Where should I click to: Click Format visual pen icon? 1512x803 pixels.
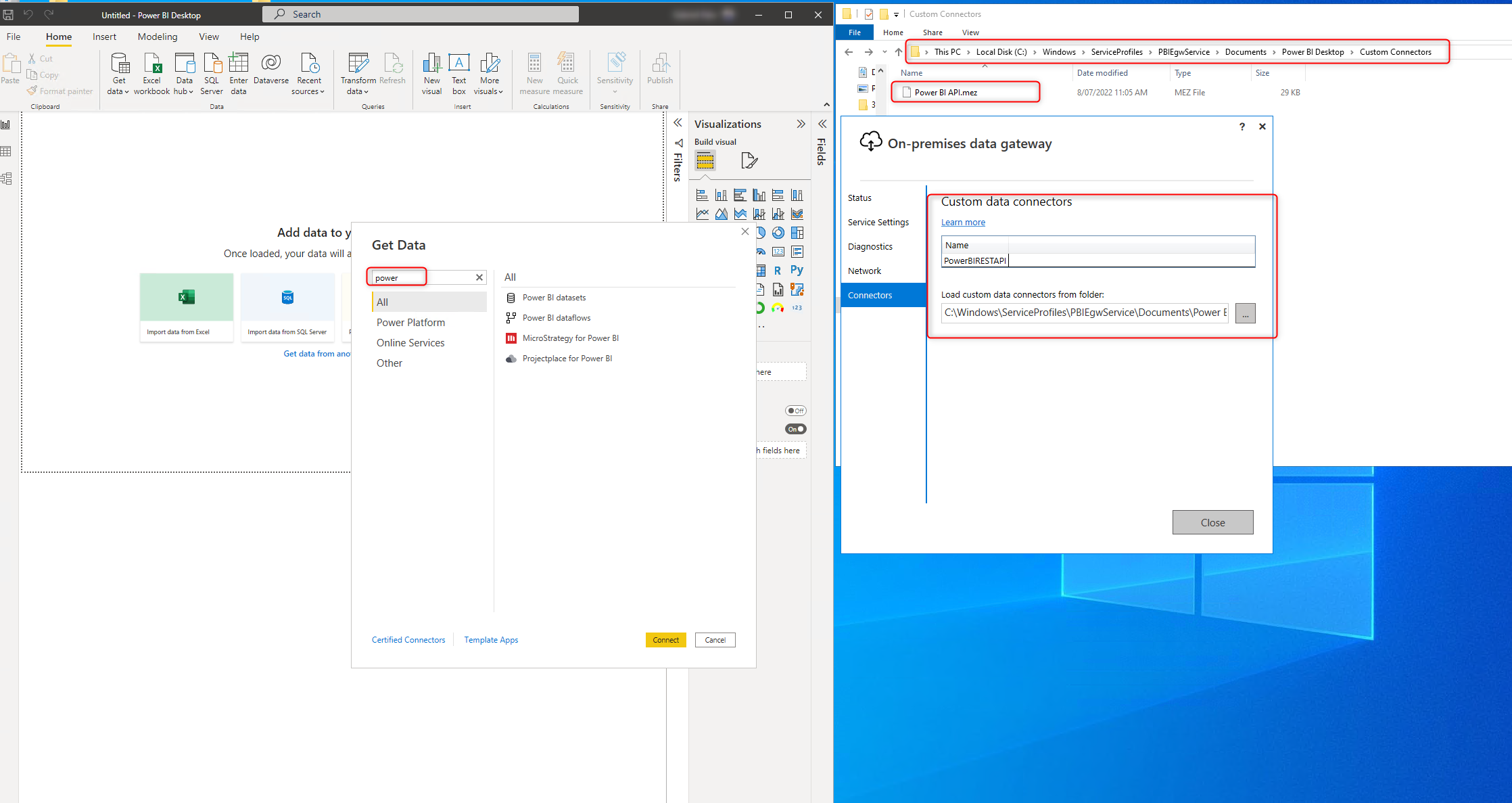[749, 160]
